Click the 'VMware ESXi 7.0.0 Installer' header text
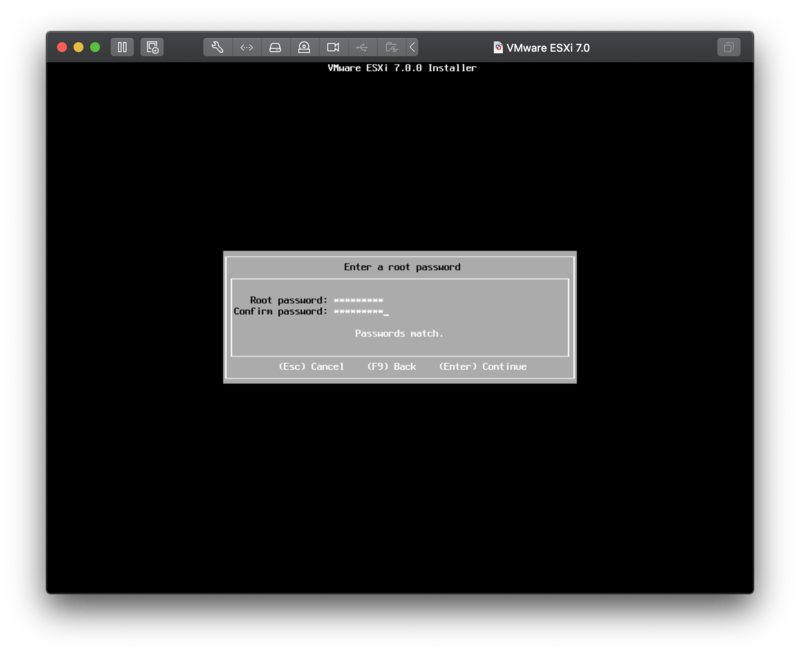This screenshot has width=800, height=655. click(402, 68)
